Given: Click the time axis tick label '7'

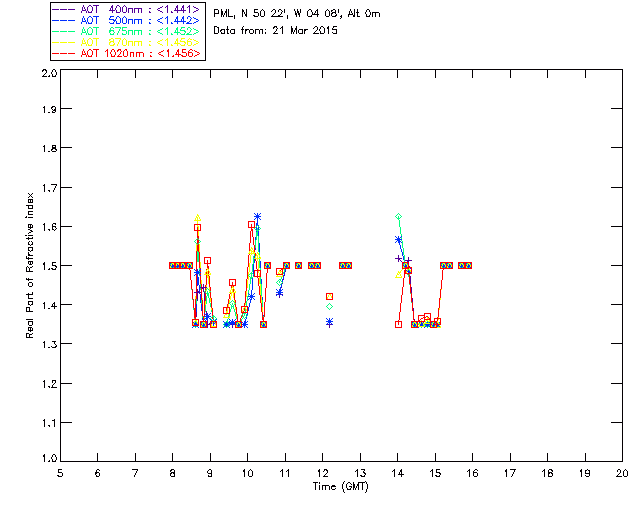Looking at the screenshot, I should [x=135, y=473].
